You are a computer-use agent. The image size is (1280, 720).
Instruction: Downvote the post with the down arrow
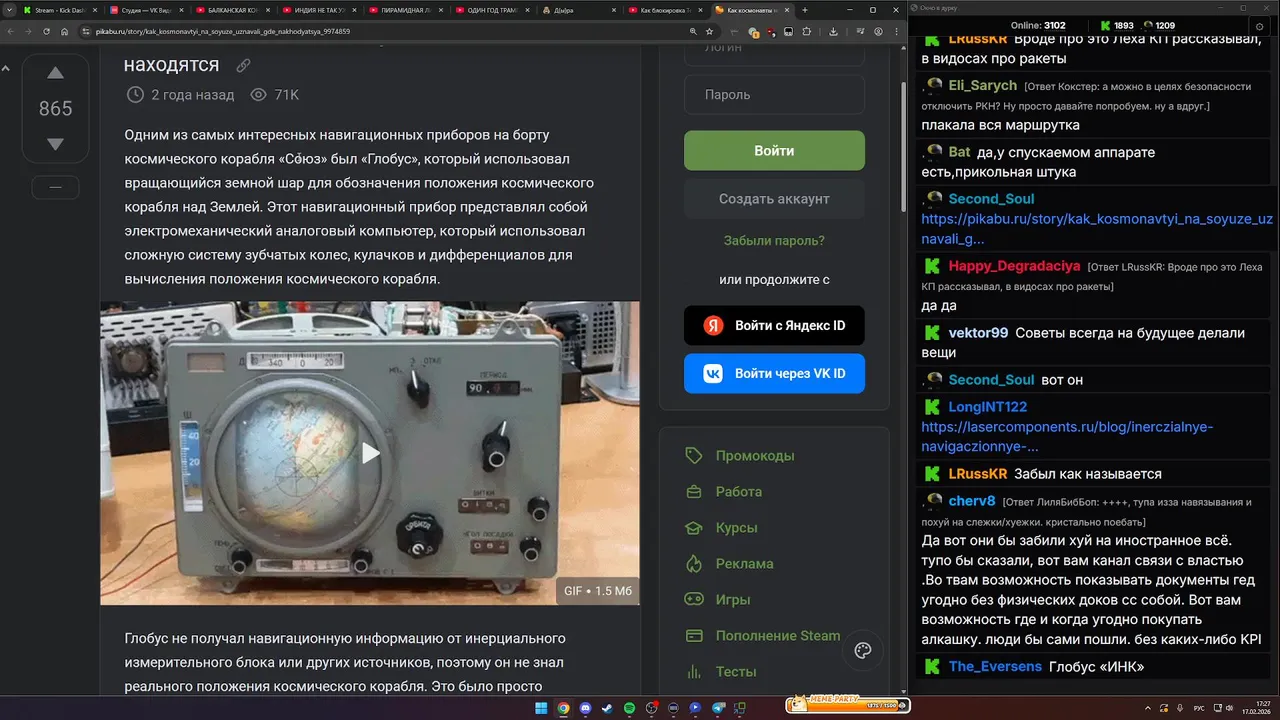coord(56,144)
